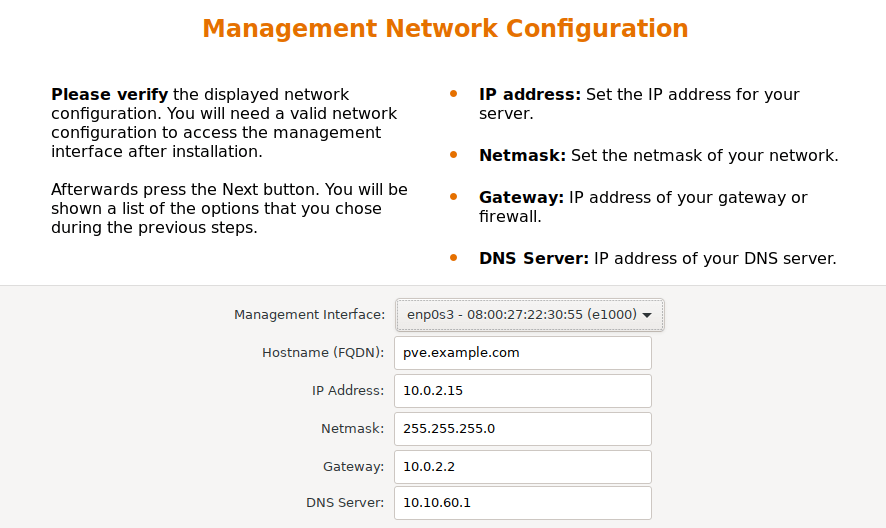
Task: Open the Management Interface dropdown
Action: click(x=529, y=315)
